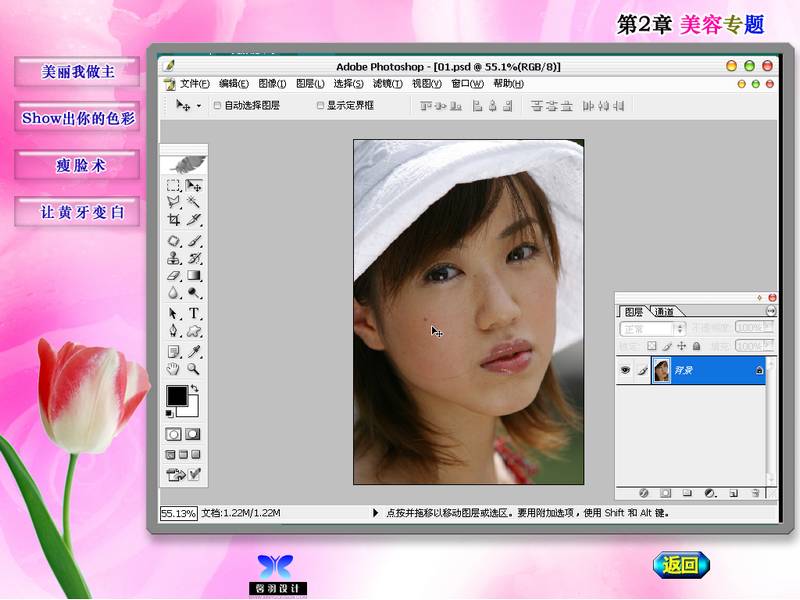
Task: Click the zoom percentage field 55.13%
Action: (178, 513)
